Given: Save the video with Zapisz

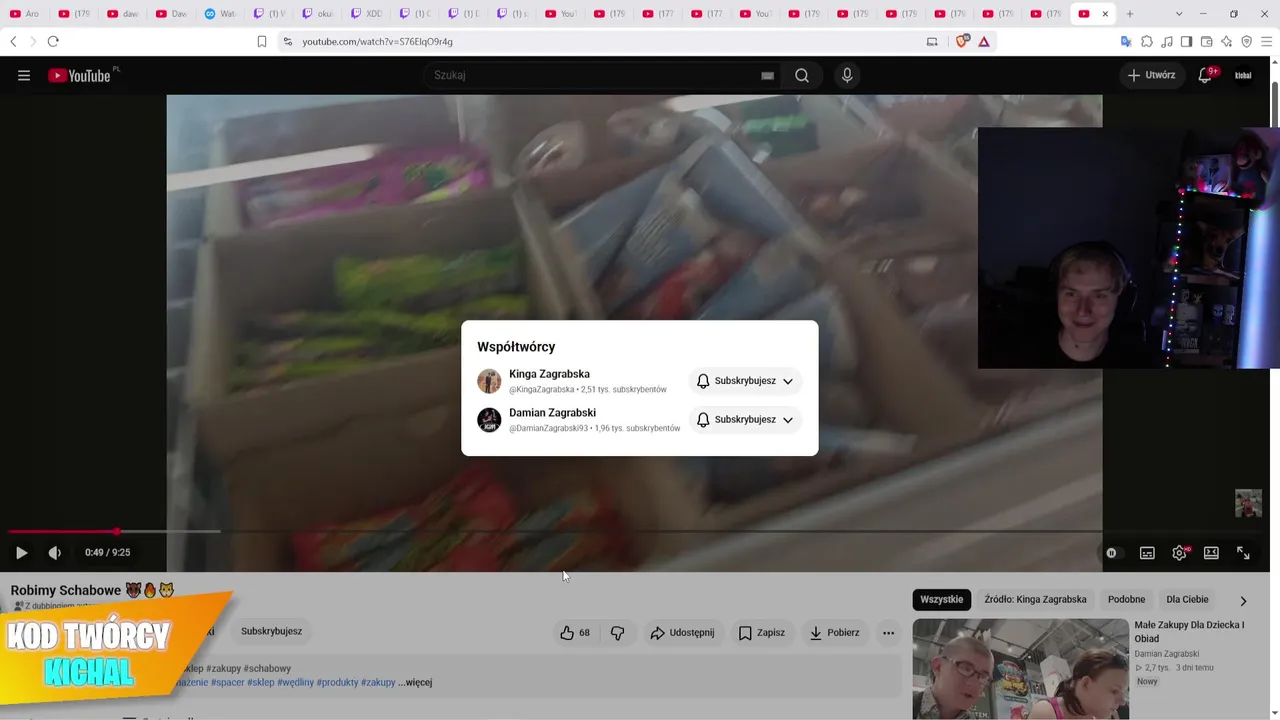Looking at the screenshot, I should [x=761, y=633].
